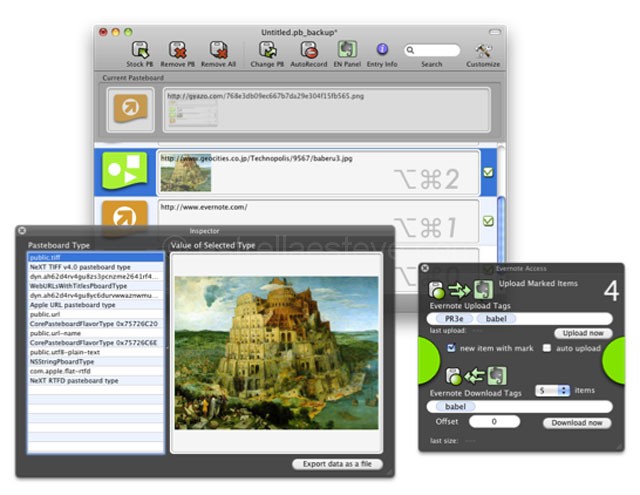This screenshot has width=640, height=495.
Task: Select com.apple.flat-rtfd row
Action: pos(96,371)
